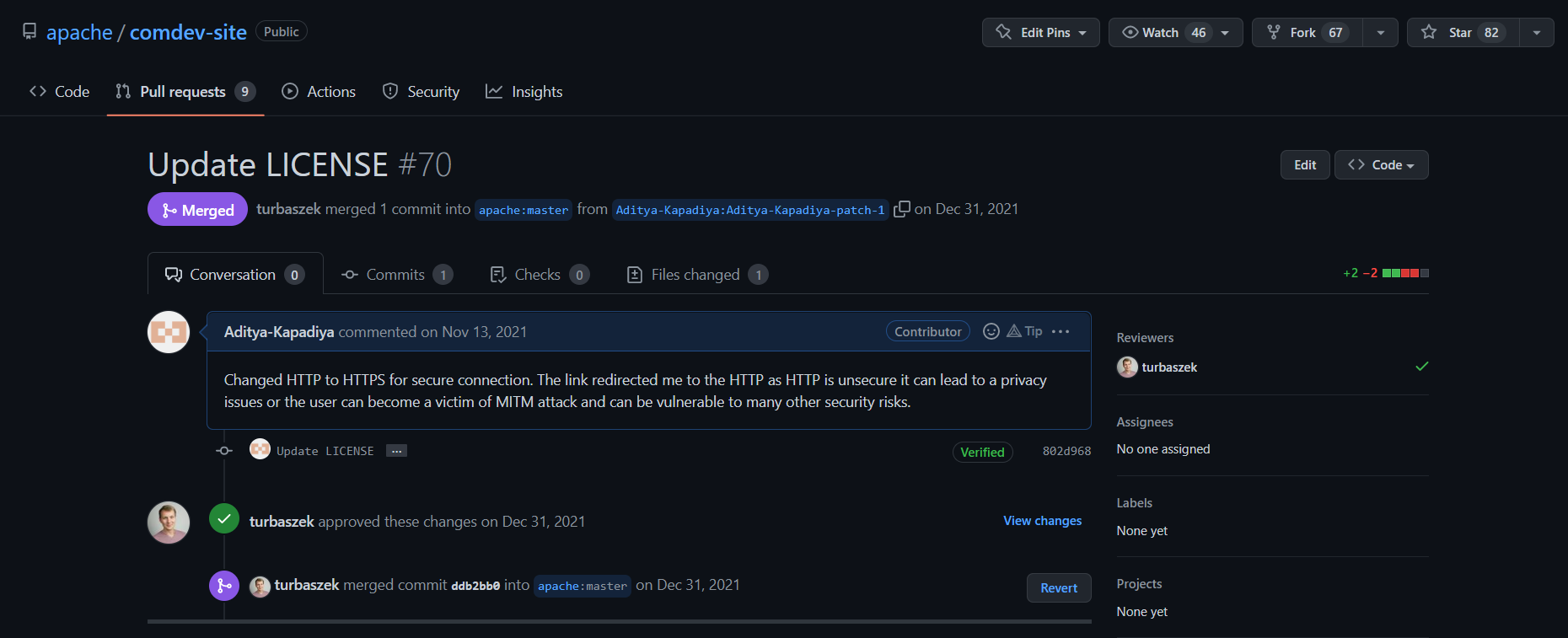Click the Edit title button

pos(1305,164)
